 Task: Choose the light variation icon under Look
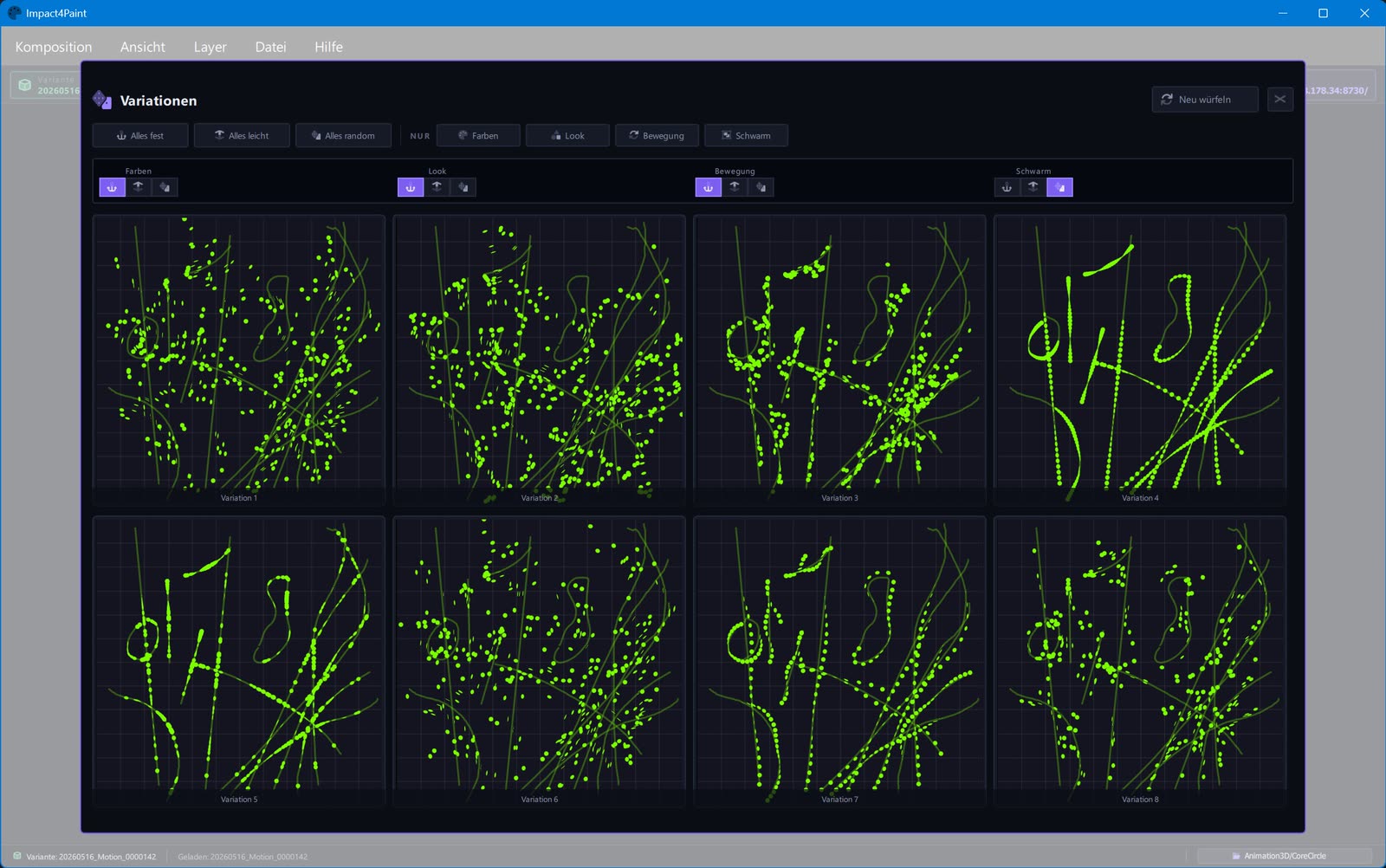coord(437,187)
